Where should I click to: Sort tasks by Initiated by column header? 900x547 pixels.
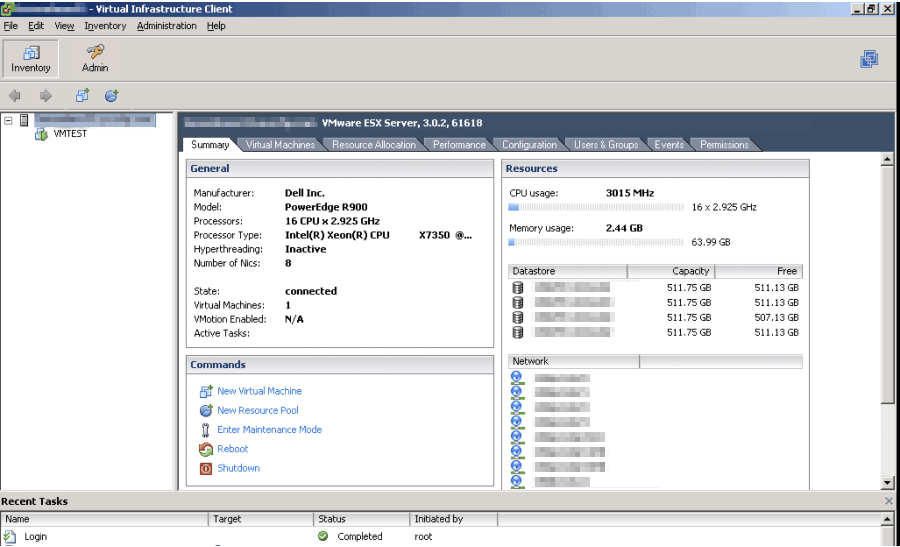click(453, 519)
